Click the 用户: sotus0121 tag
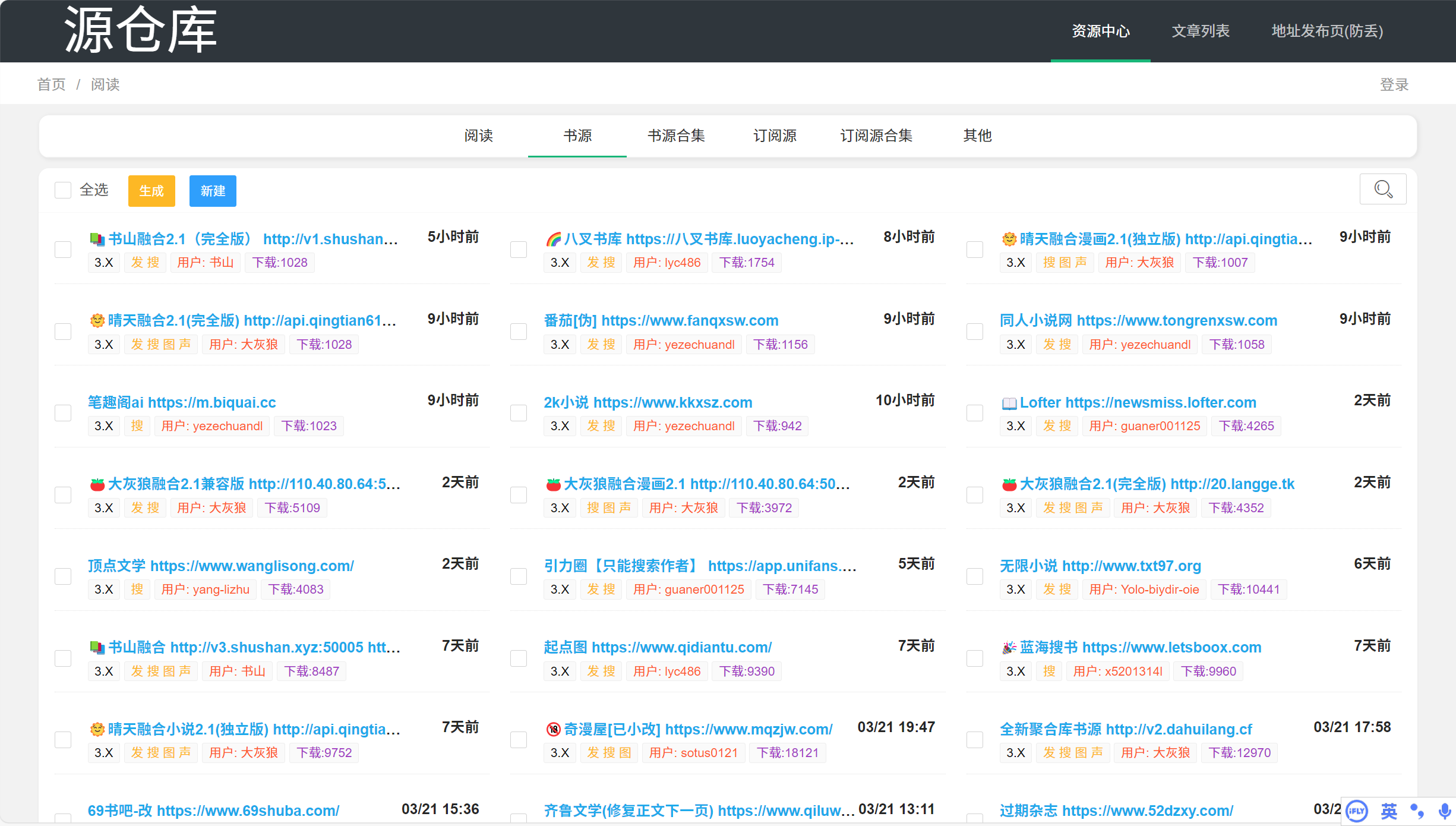 (693, 753)
